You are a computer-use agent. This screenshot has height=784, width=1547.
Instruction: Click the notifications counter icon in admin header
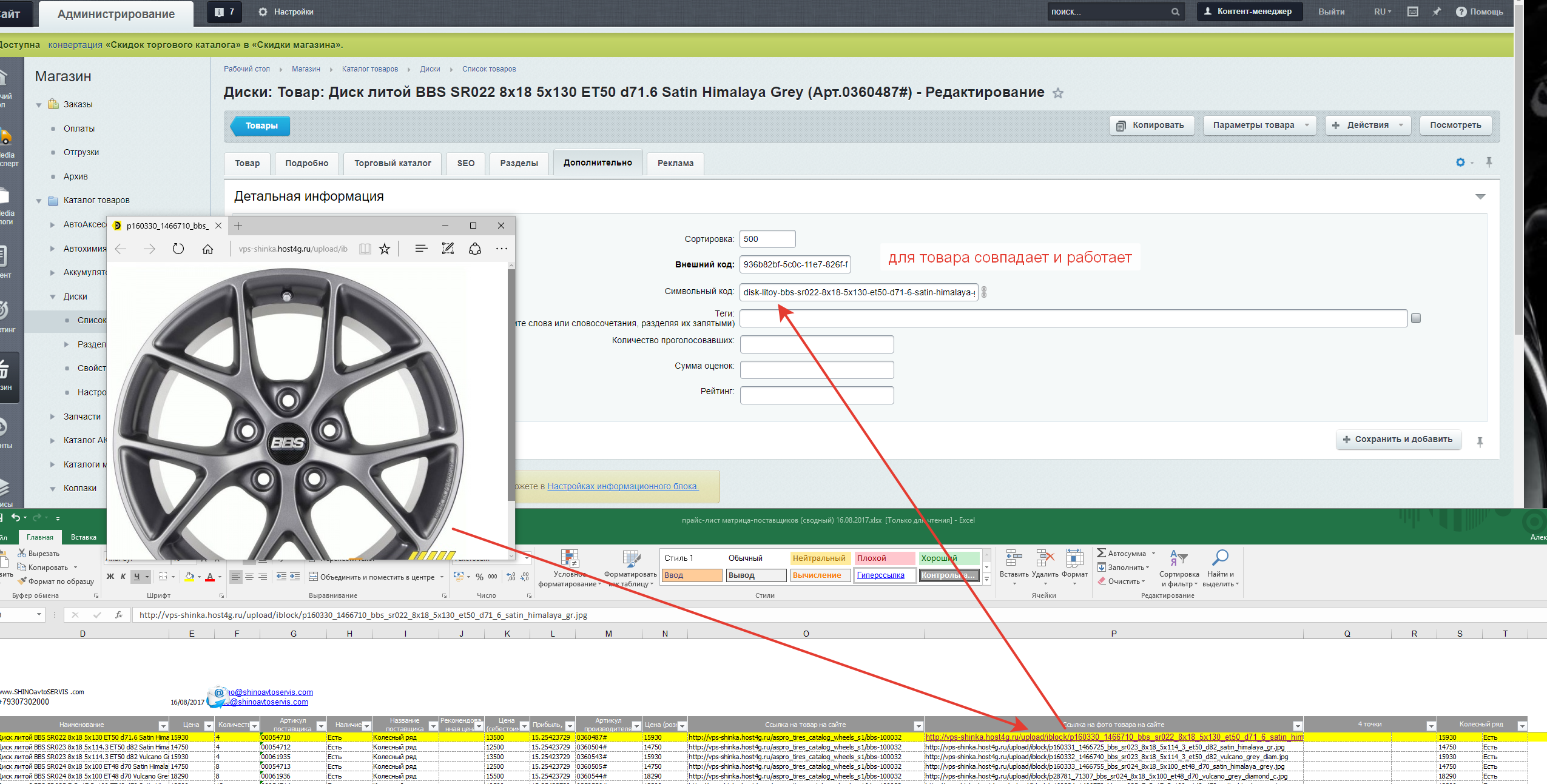click(x=224, y=12)
